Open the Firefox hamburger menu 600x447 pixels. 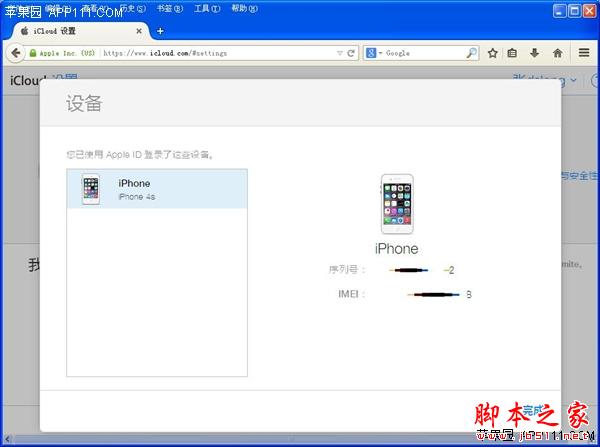pos(584,52)
